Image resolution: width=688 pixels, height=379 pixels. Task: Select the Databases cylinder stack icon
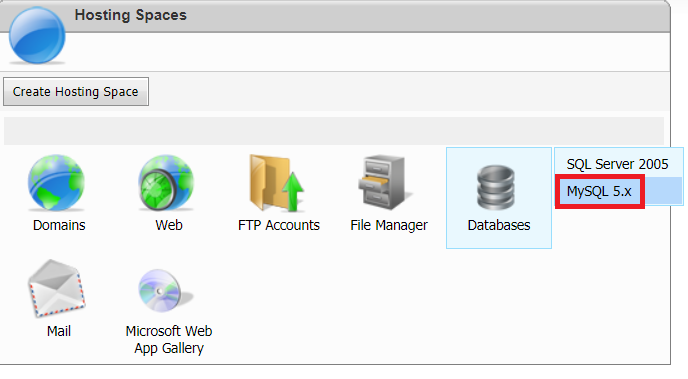point(495,187)
